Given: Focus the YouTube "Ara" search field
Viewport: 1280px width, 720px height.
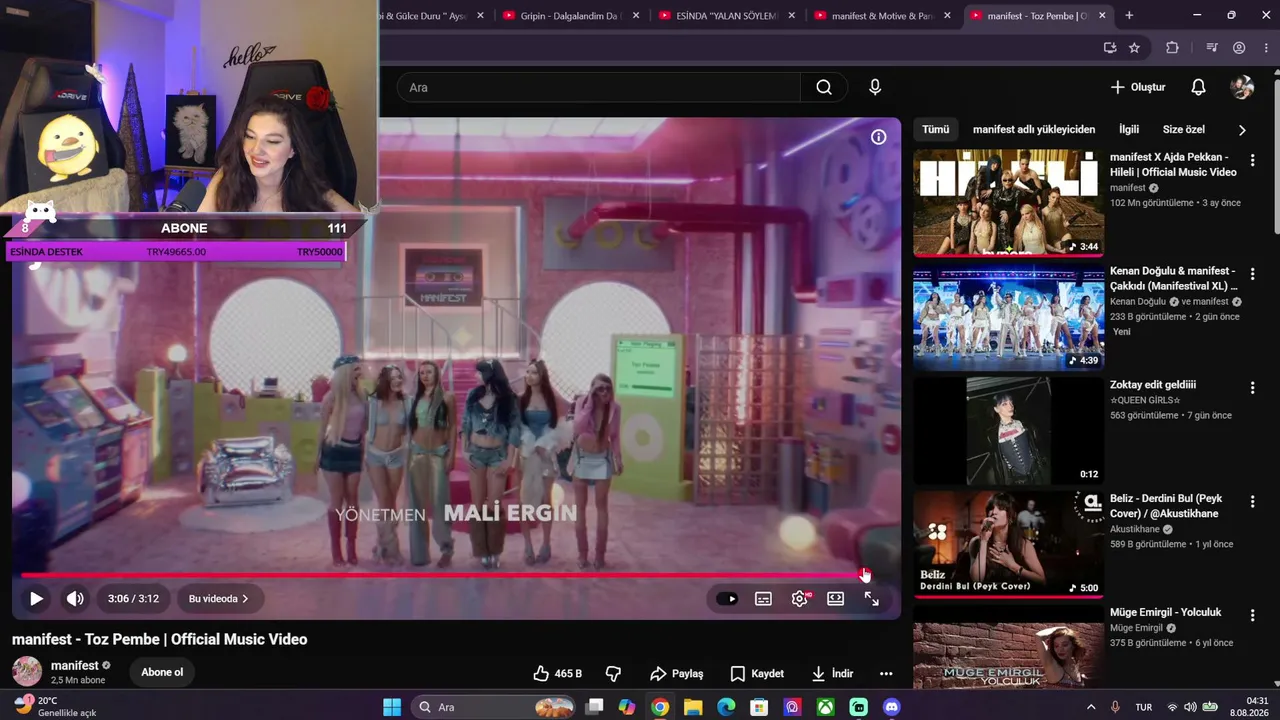Looking at the screenshot, I should click(598, 87).
